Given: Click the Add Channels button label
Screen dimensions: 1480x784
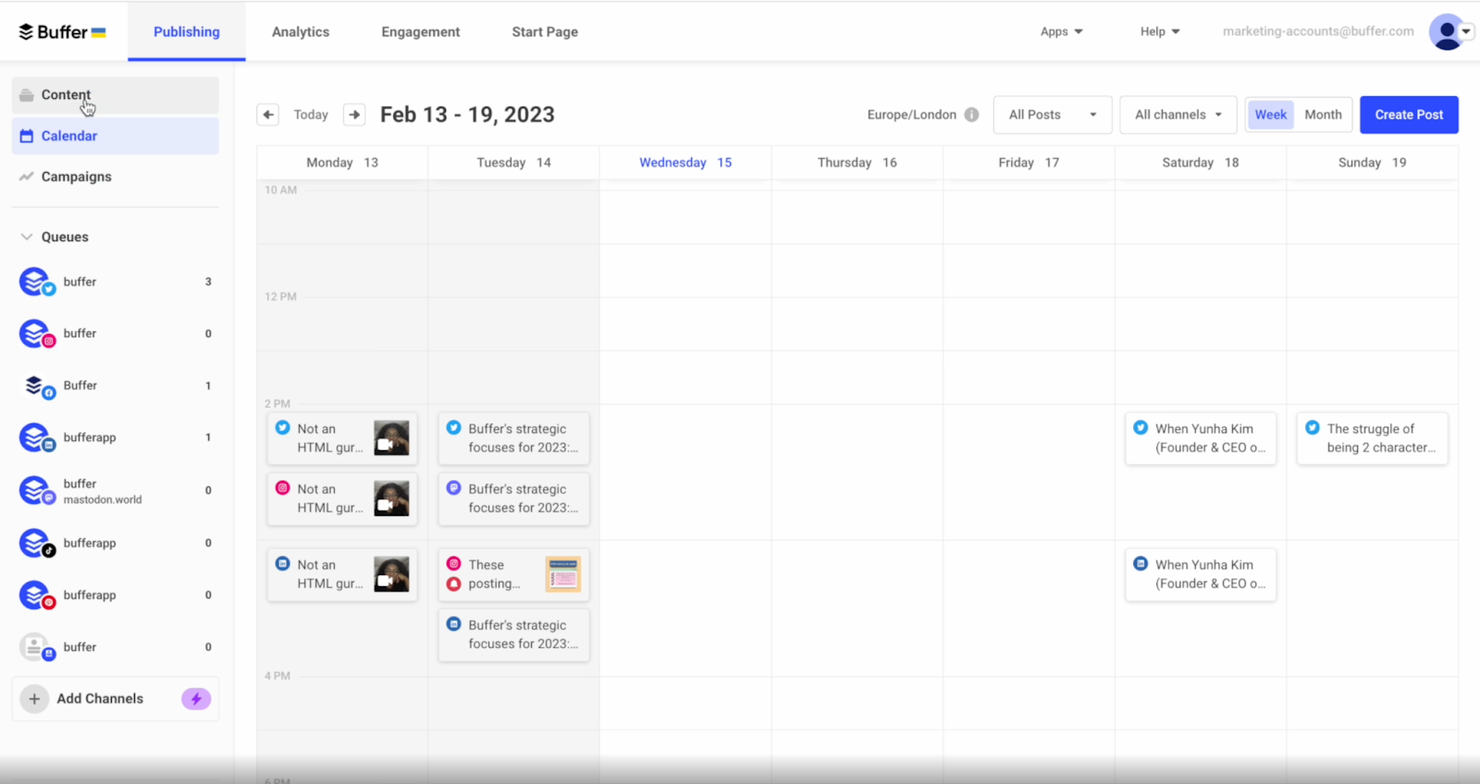Looking at the screenshot, I should (x=100, y=699).
